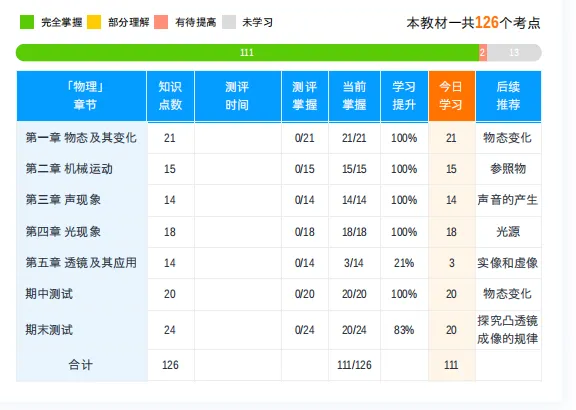Click the 20/24 current mastery cell
This screenshot has height=410, width=576.
pyautogui.click(x=354, y=330)
